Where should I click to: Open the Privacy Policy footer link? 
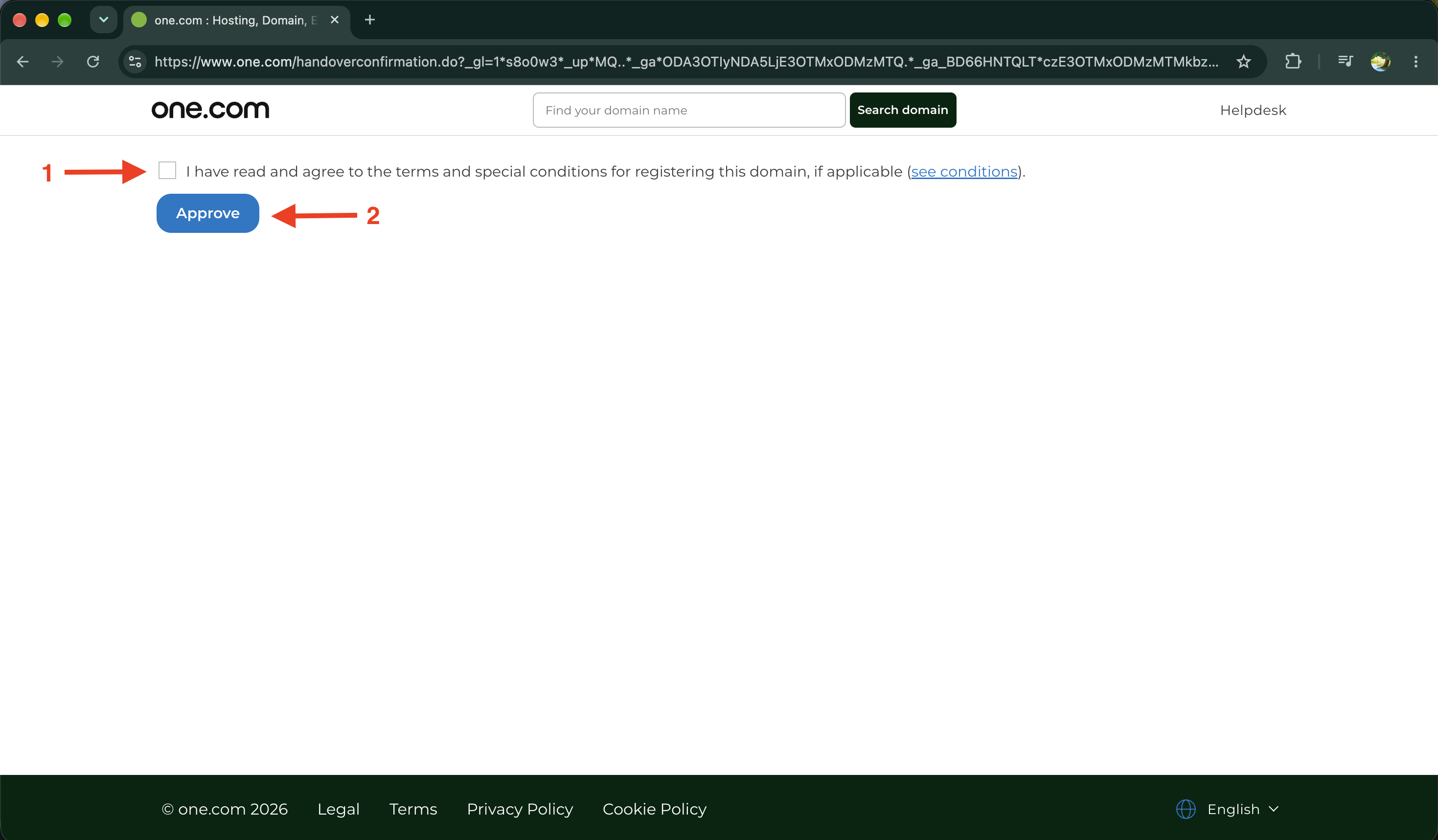click(x=520, y=809)
